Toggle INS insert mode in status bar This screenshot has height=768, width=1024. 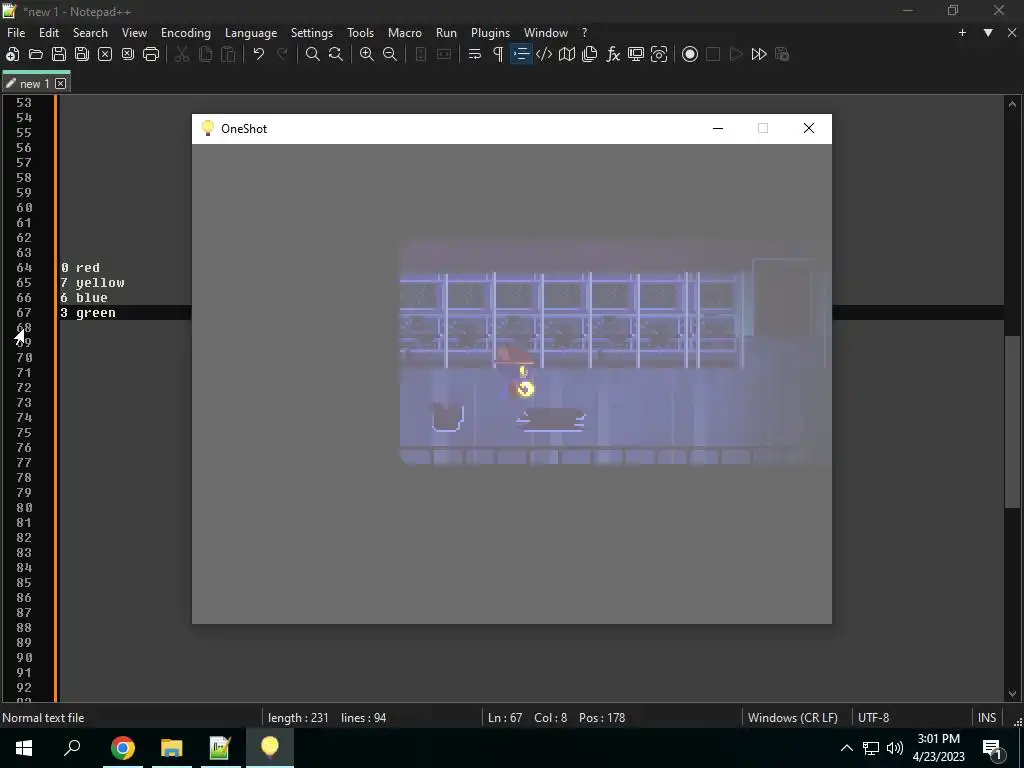tap(987, 718)
